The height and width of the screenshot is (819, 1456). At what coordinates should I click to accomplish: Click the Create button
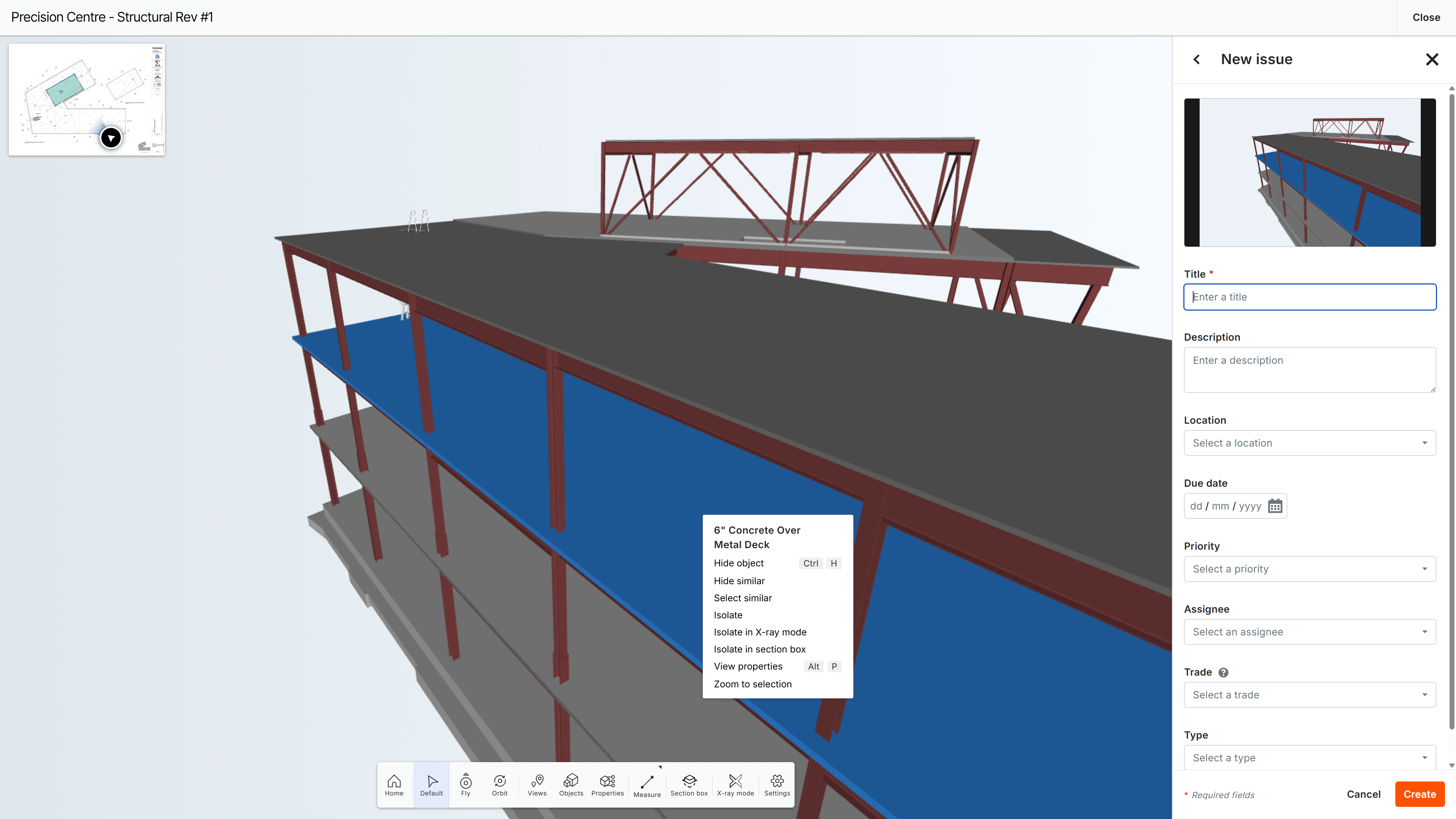[1419, 794]
